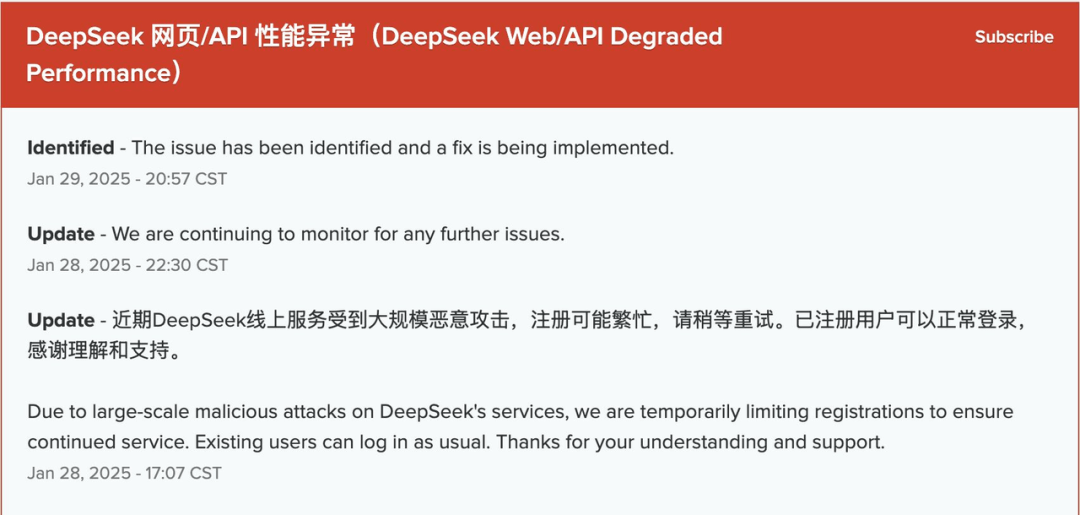The height and width of the screenshot is (515, 1080).
Task: Click the Jan 28, 2025 - 17:07 CST timestamp
Action: coord(125,474)
